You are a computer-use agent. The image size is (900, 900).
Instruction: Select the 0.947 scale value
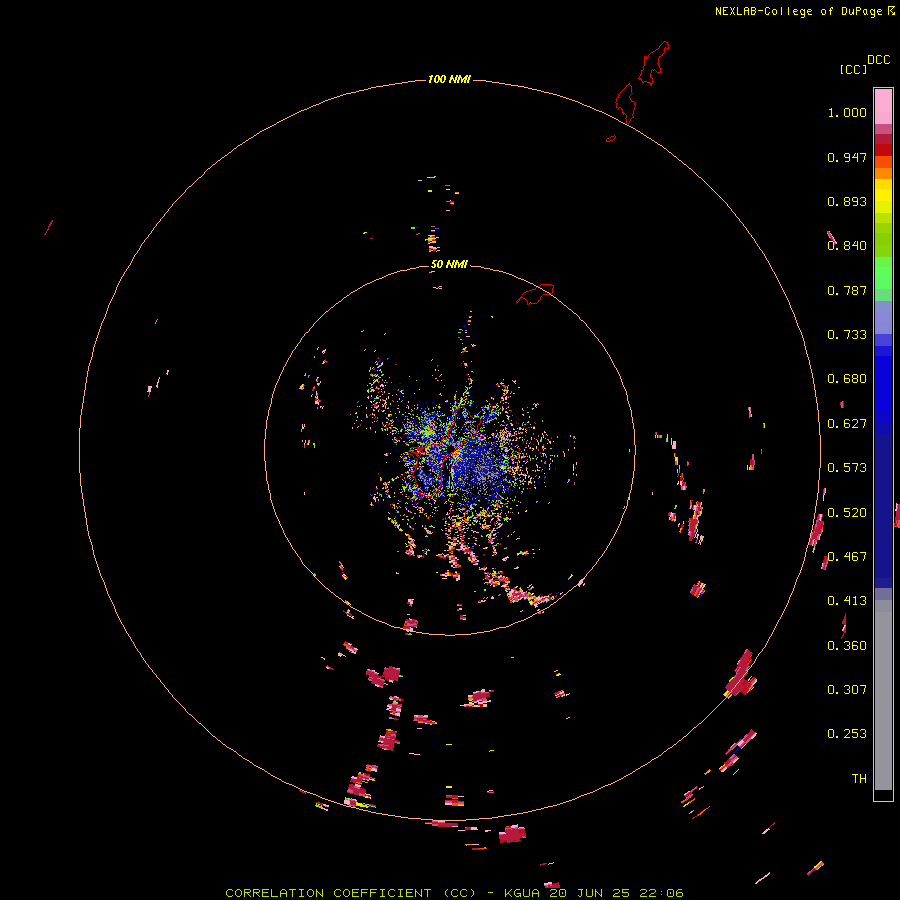[847, 157]
